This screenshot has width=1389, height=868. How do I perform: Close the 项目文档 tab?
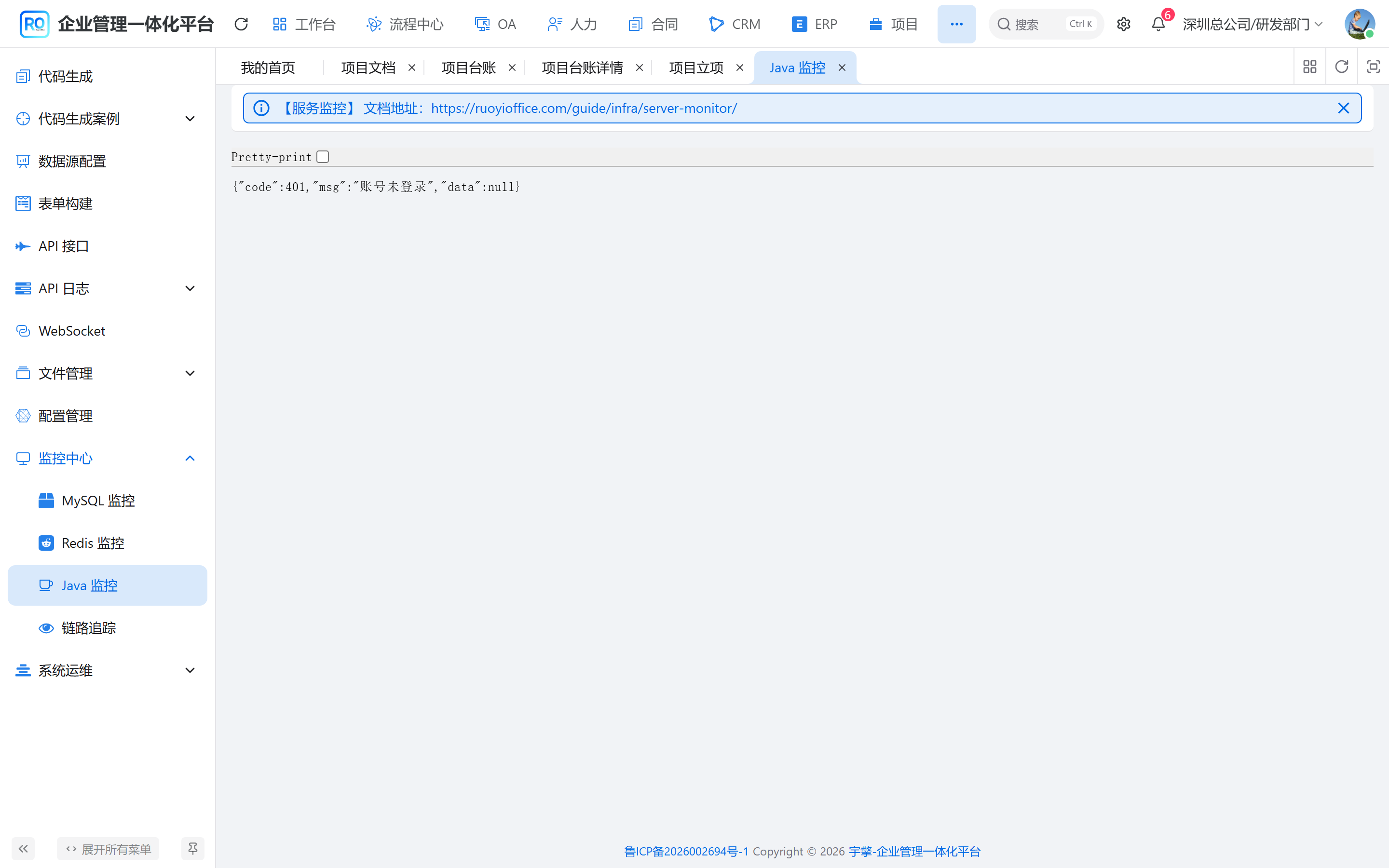click(411, 68)
